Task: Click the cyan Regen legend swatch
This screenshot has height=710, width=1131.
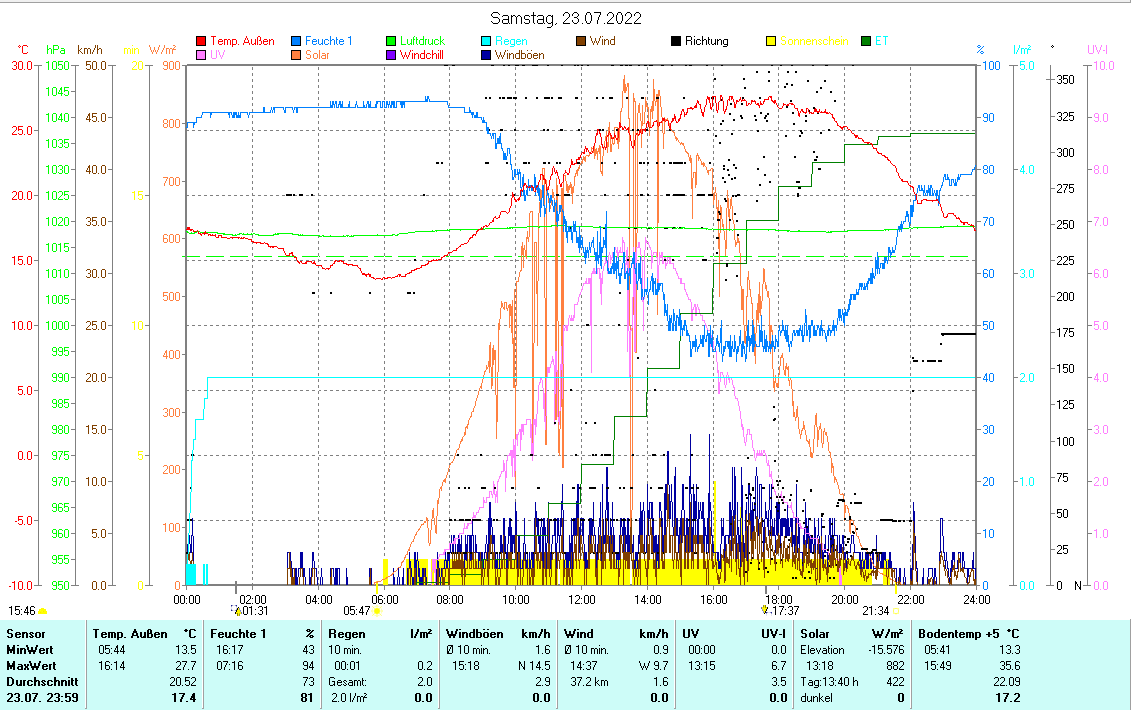Action: (487, 42)
